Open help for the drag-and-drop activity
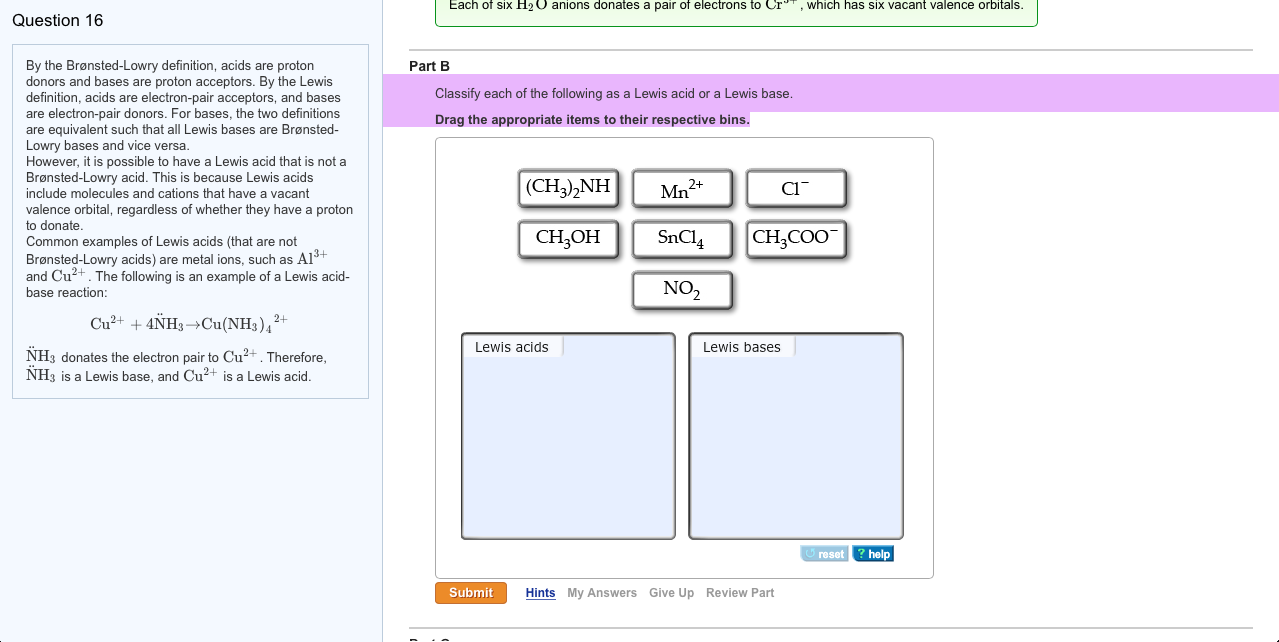Image resolution: width=1279 pixels, height=642 pixels. (872, 553)
